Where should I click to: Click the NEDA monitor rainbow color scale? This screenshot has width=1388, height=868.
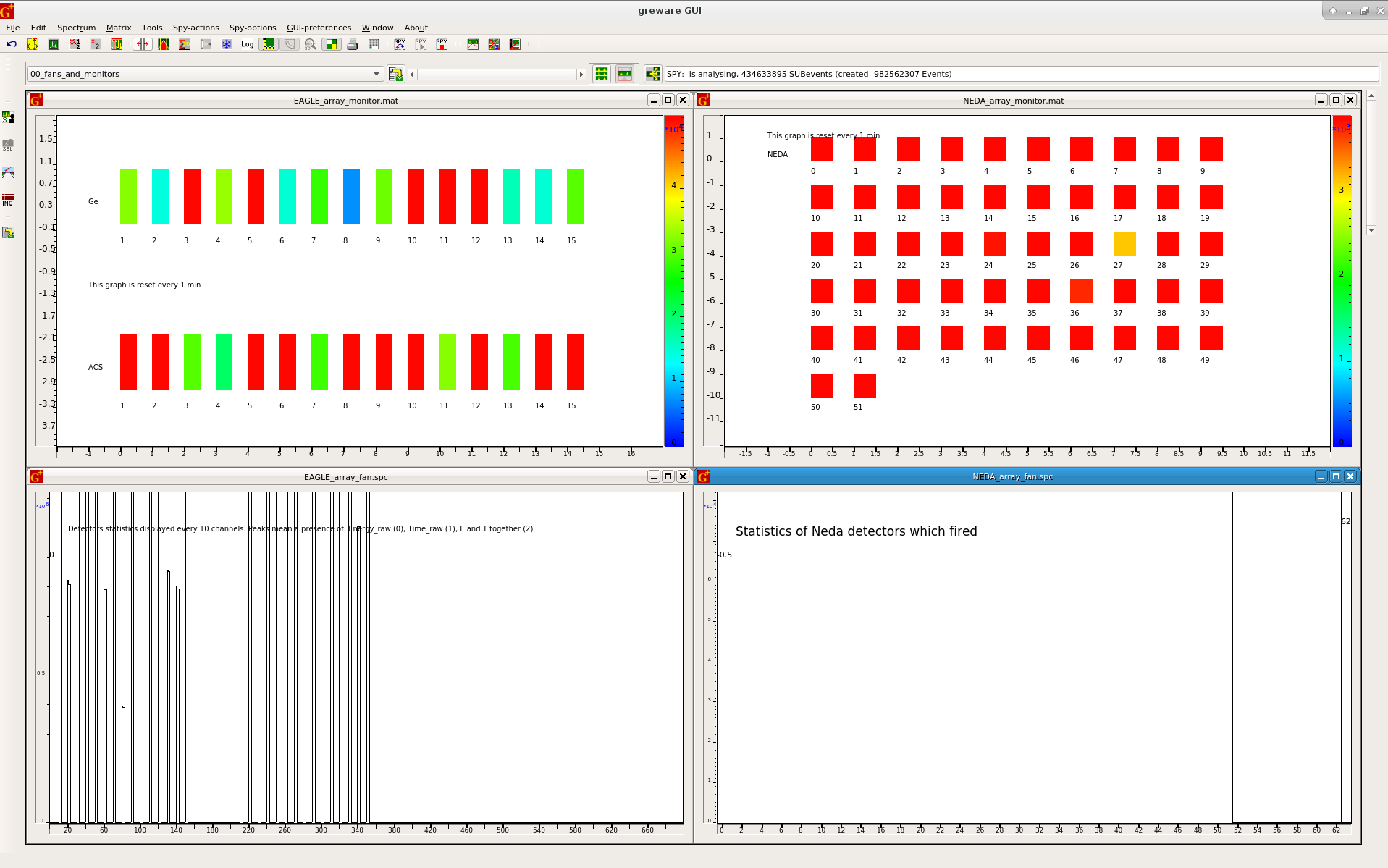click(1343, 282)
